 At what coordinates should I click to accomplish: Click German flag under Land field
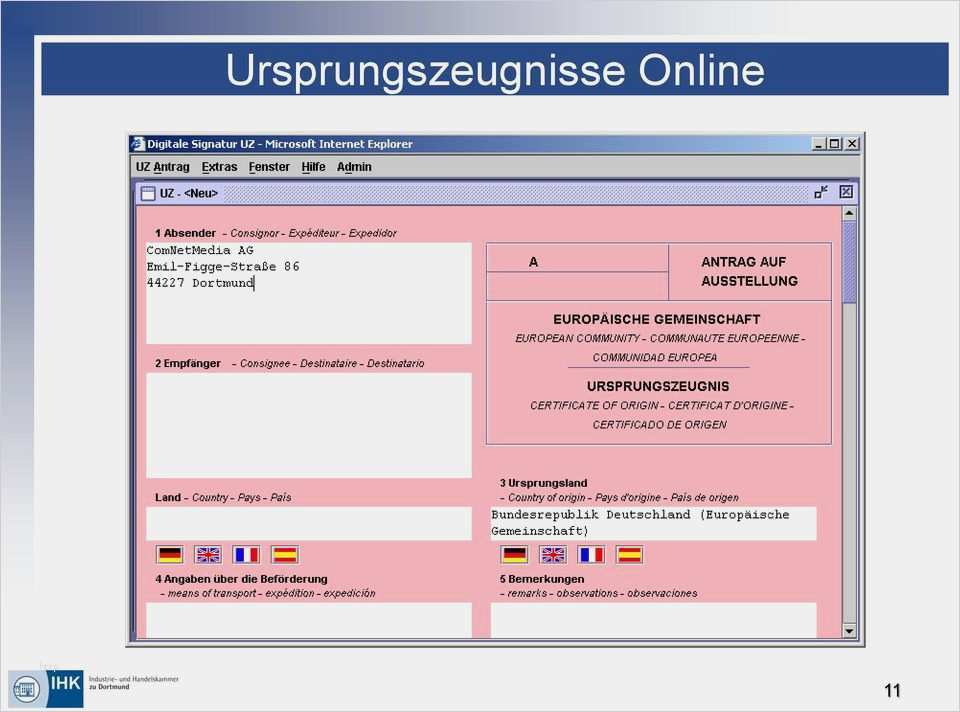(x=170, y=554)
